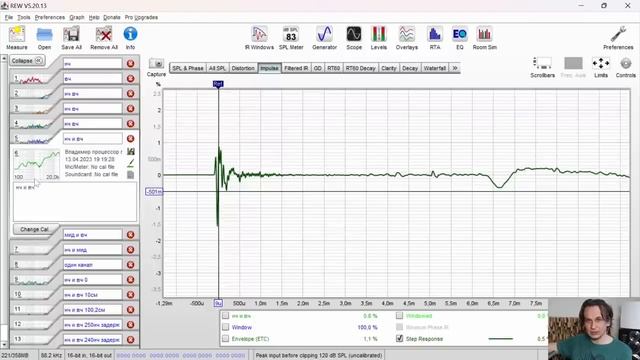Click the measurements list scrollbar up arrow
The height and width of the screenshot is (360, 640).
coord(4,59)
